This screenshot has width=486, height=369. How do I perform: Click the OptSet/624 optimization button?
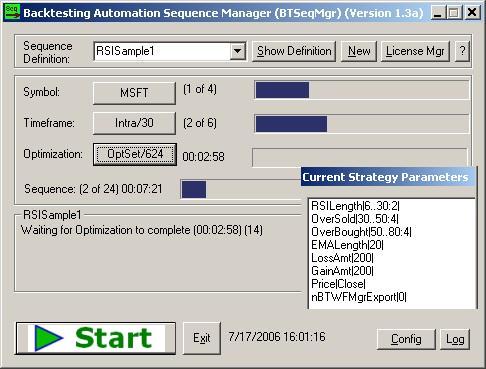coord(135,154)
